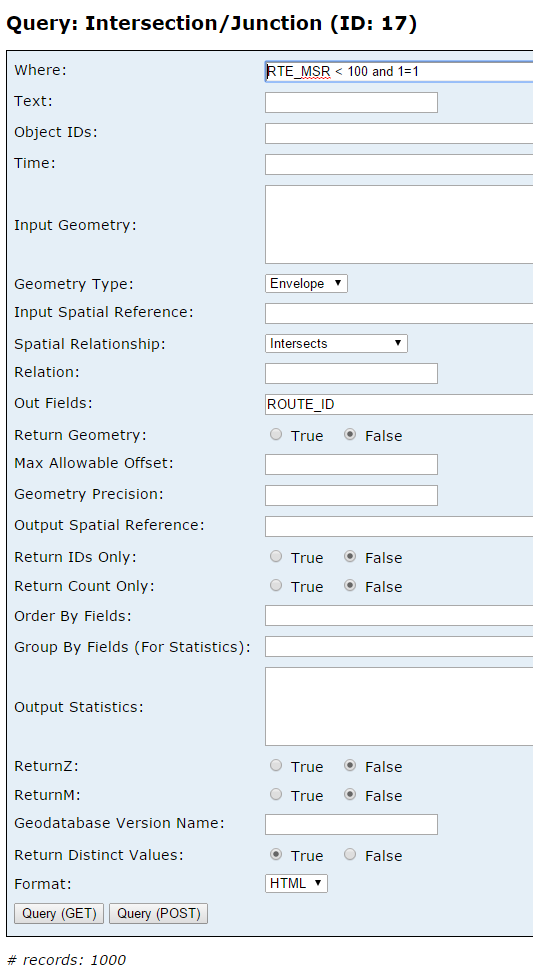Click the Object IDs input field
Screen dimensions: 533x965
399,133
